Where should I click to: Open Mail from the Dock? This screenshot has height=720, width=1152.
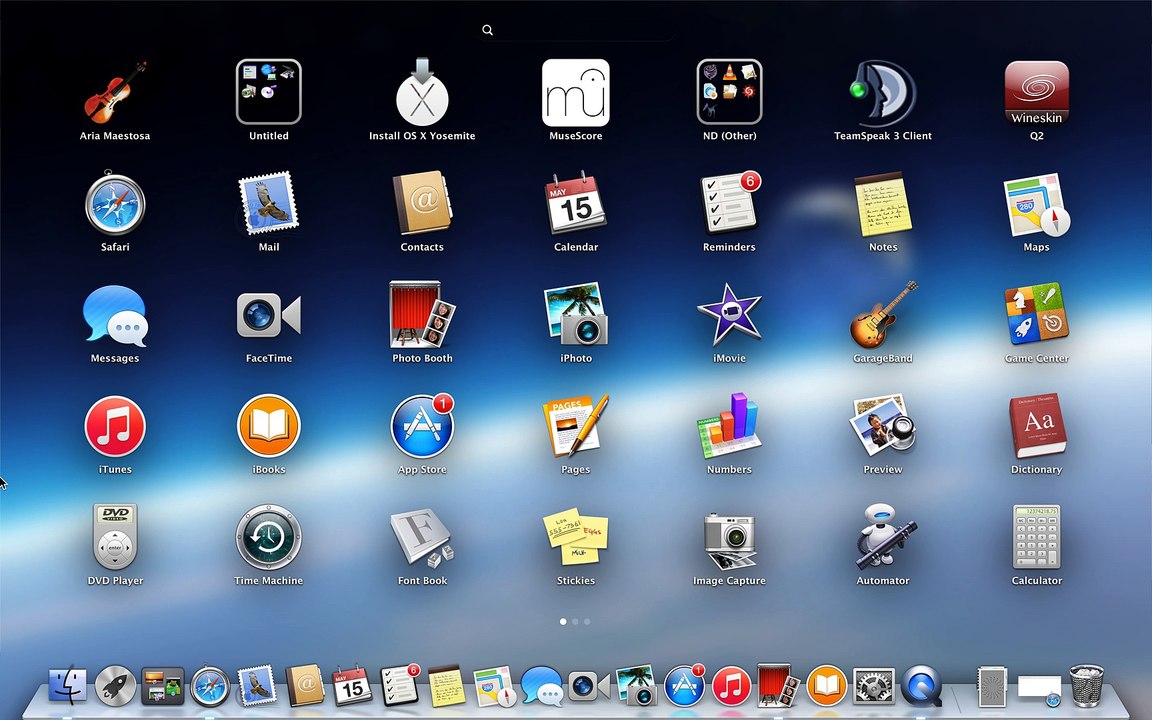257,686
